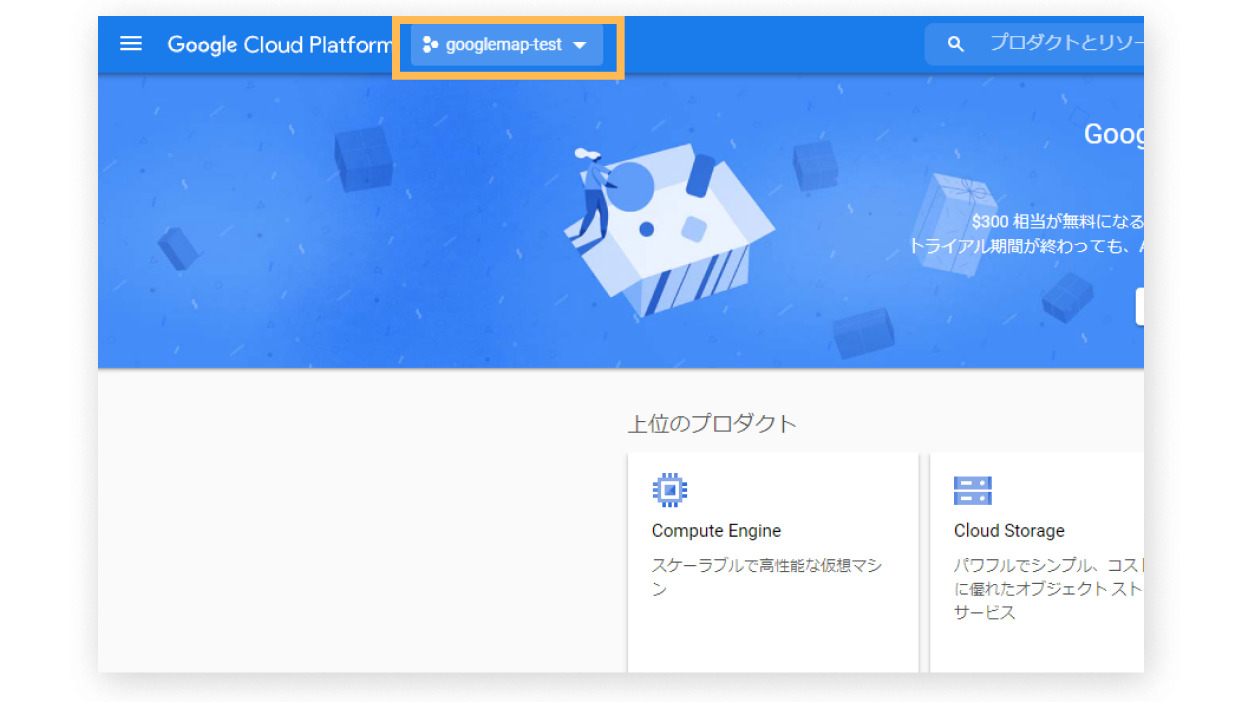Expand the arrow next to googlemap-test
This screenshot has width=1240, height=702.
coord(580,46)
